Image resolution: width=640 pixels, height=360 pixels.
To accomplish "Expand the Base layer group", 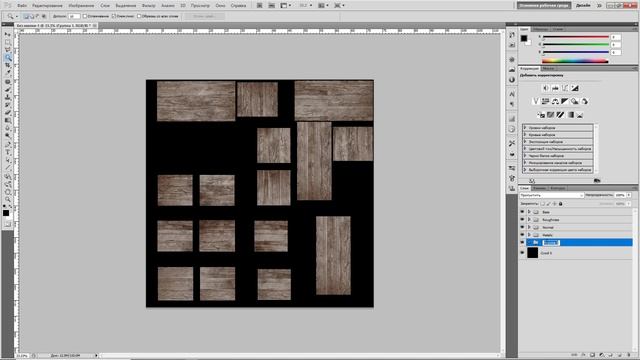I will (x=529, y=212).
